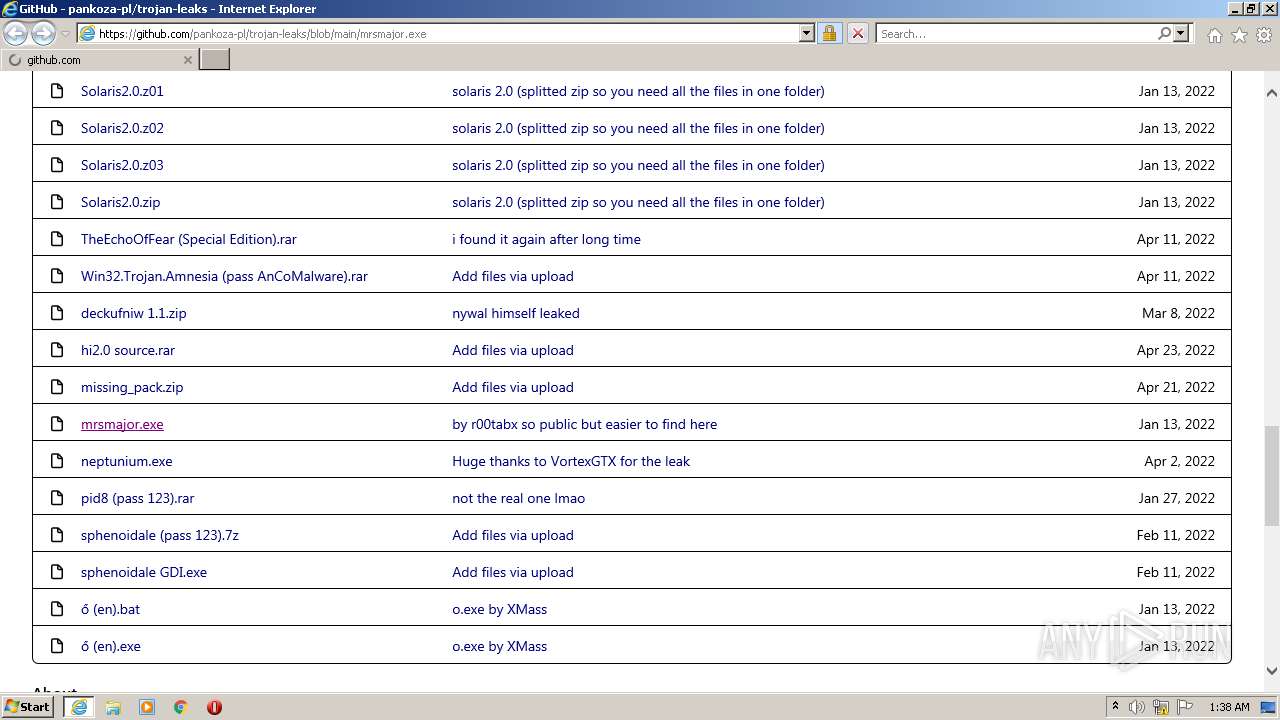Click the page scrollbar up arrow
Image resolution: width=1280 pixels, height=720 pixels.
pyautogui.click(x=1272, y=93)
